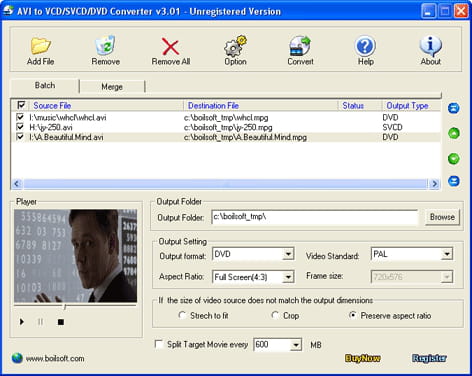Click the globe icon near www.boilsoft.com
Image resolution: width=472 pixels, height=376 pixels.
(17, 358)
